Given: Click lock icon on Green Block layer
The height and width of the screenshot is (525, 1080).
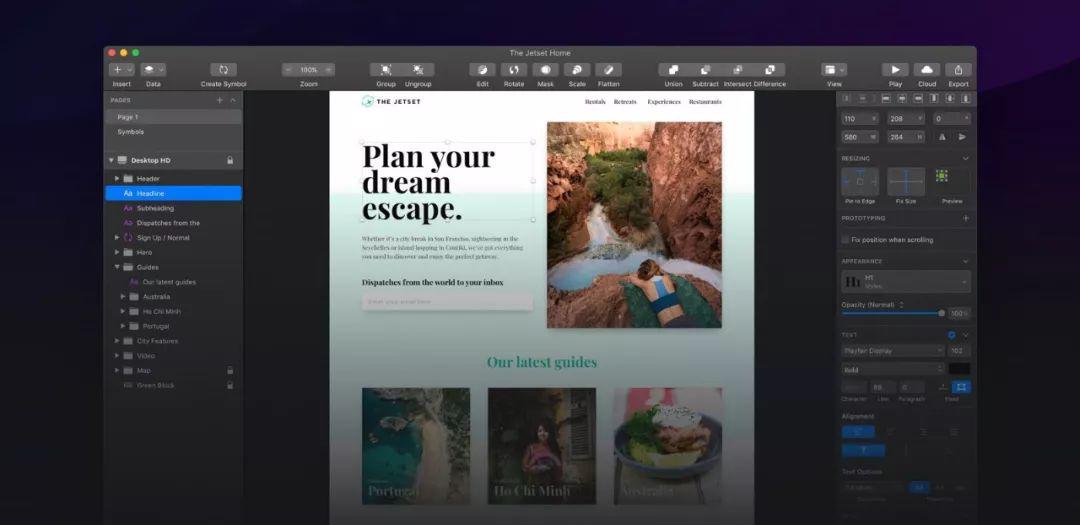Looking at the screenshot, I should 230,385.
